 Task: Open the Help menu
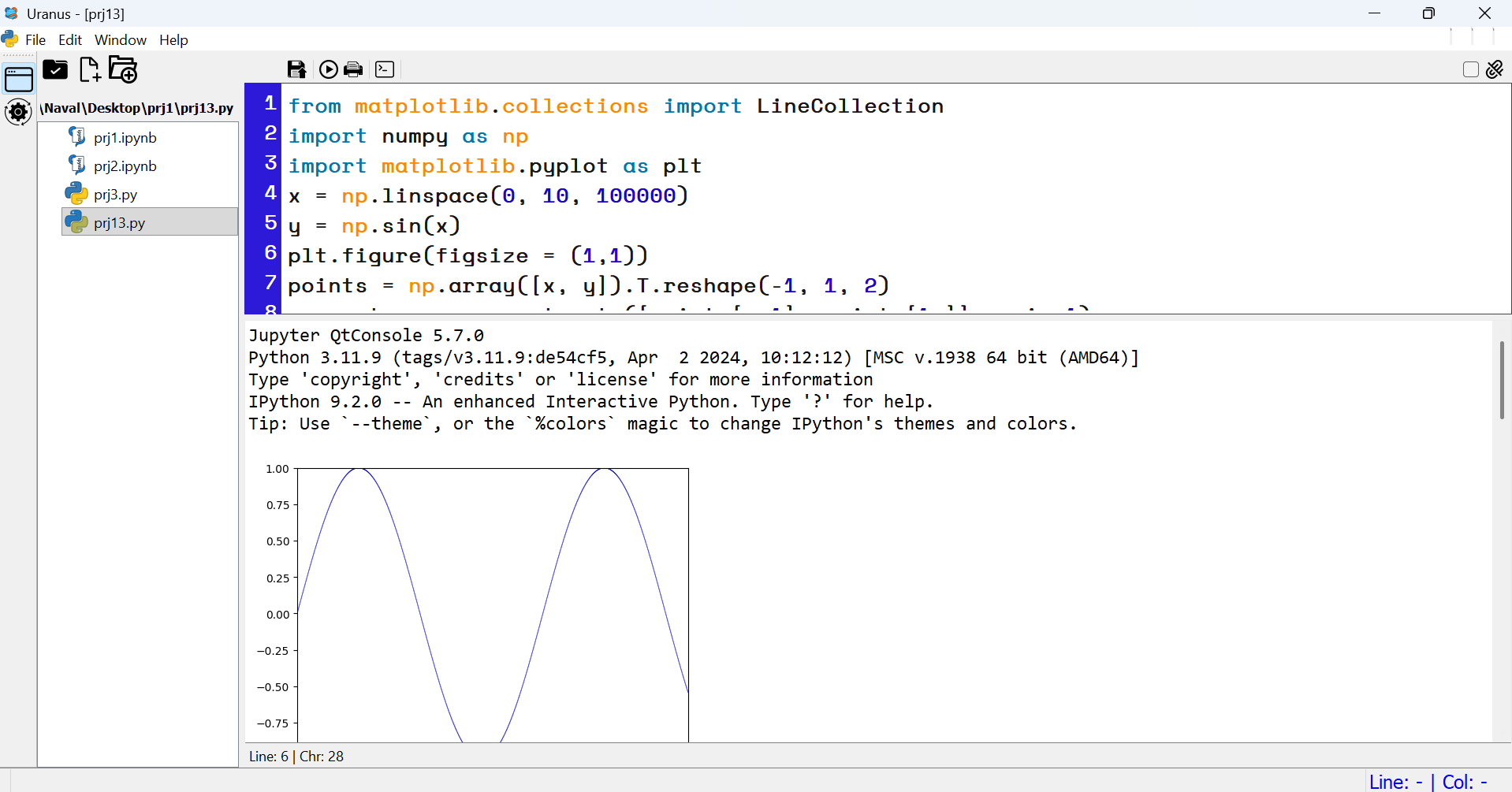(173, 39)
